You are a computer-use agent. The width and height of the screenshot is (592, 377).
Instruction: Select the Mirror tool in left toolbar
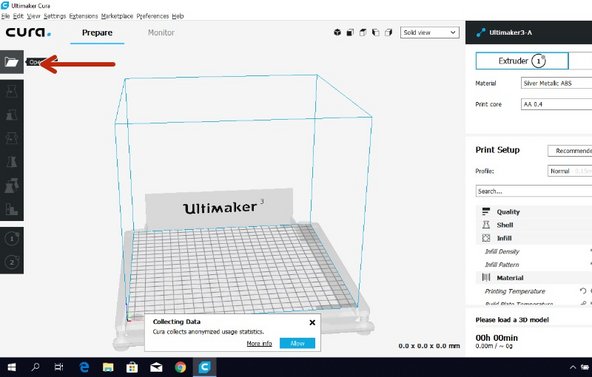(11, 162)
